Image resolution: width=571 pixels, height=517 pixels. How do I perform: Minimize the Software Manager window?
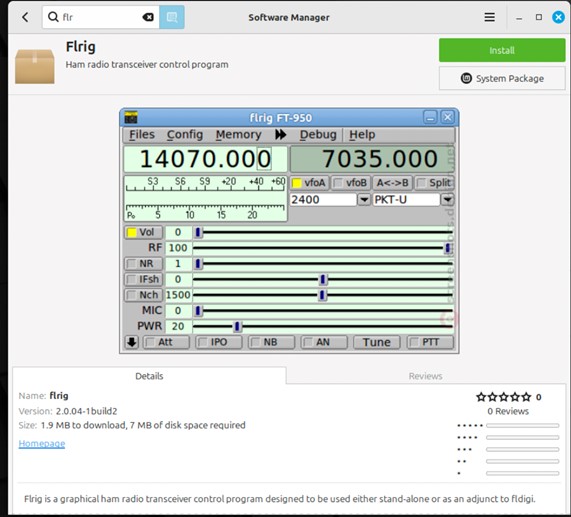pyautogui.click(x=519, y=17)
